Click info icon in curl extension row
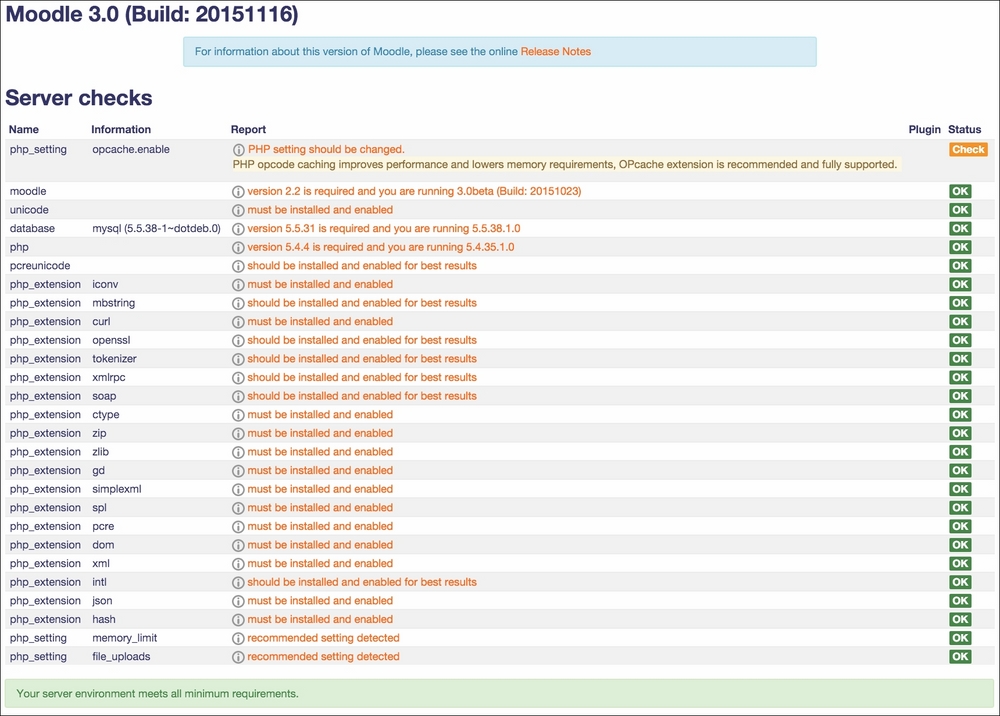This screenshot has height=716, width=1000. point(238,321)
